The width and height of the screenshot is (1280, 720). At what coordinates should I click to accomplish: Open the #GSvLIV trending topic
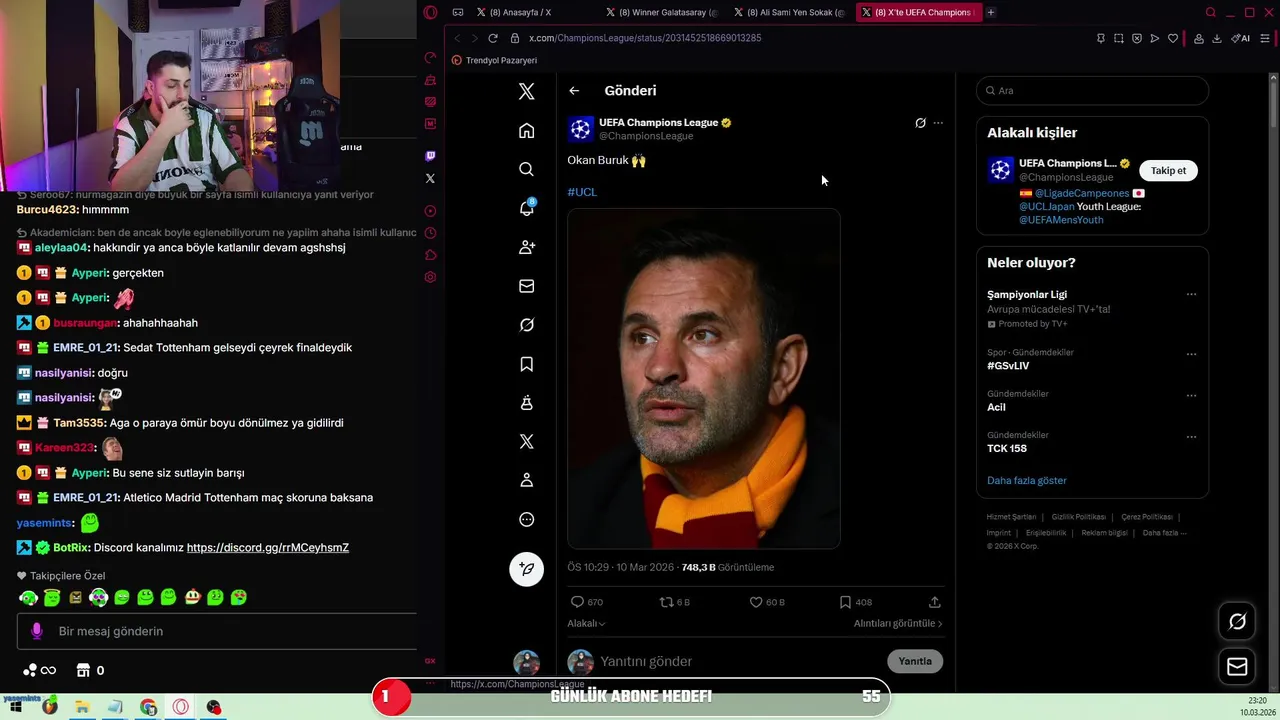1008,366
